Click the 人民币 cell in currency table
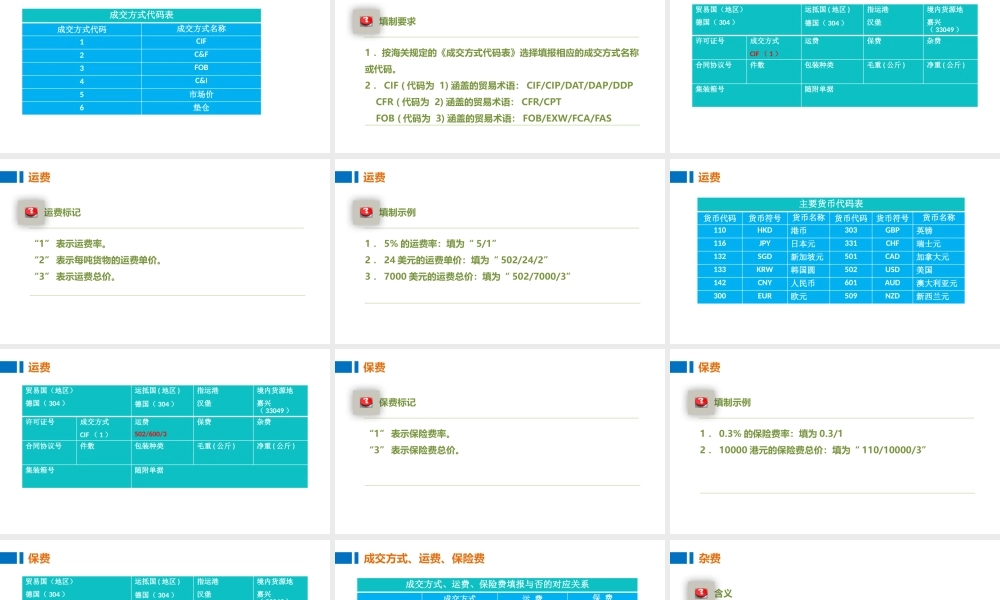 pyautogui.click(x=809, y=283)
